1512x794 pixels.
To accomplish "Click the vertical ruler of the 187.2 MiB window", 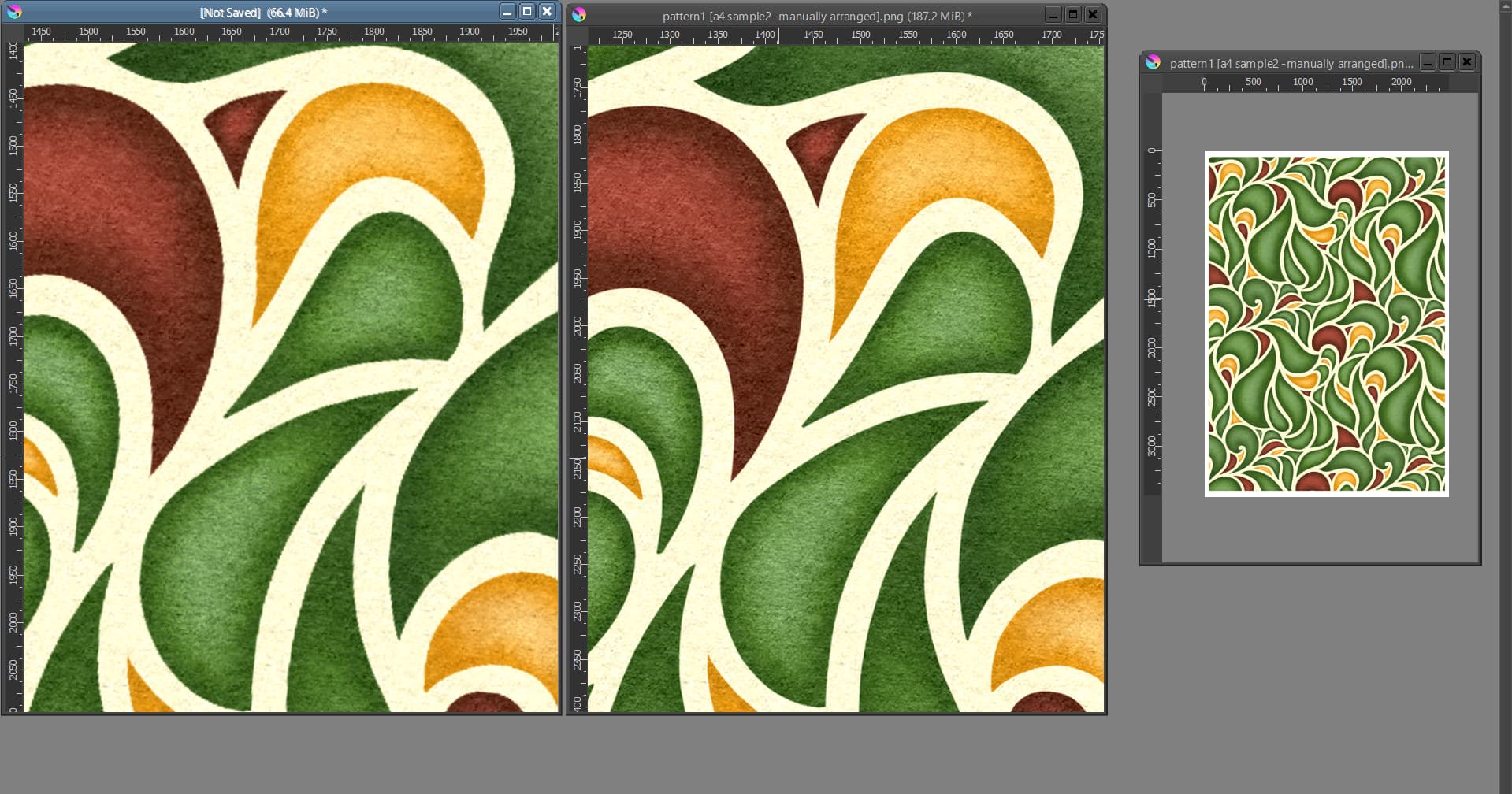I will [x=578, y=379].
